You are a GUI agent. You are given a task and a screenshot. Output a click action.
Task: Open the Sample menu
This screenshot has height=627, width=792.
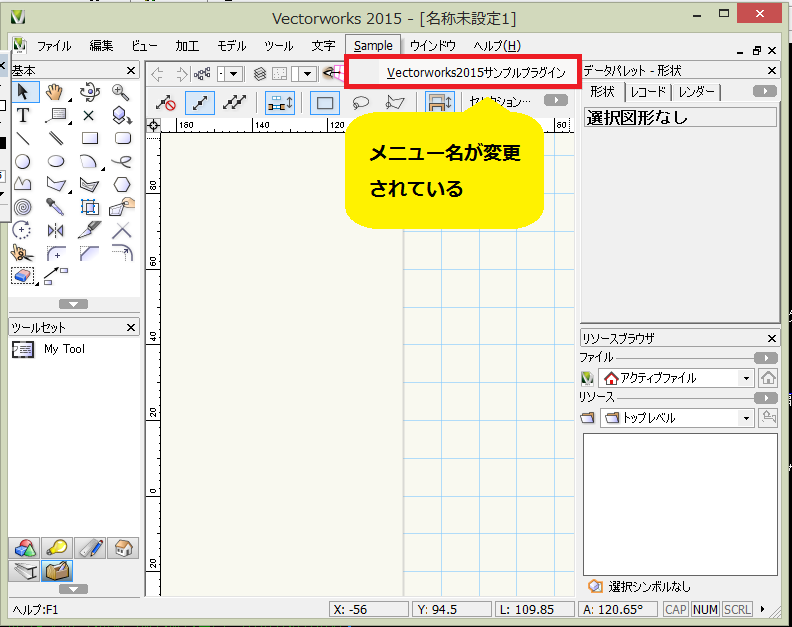(373, 45)
